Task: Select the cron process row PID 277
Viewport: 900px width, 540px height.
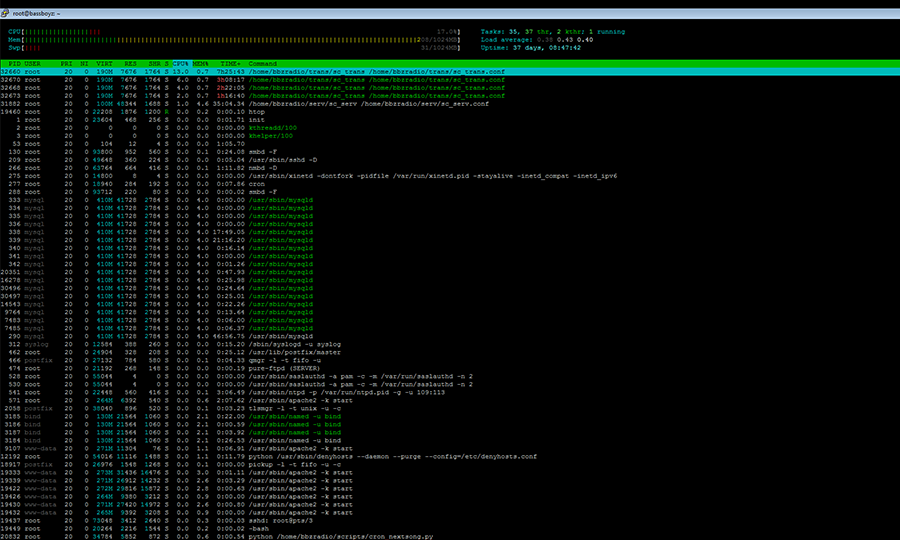Action: pos(450,184)
